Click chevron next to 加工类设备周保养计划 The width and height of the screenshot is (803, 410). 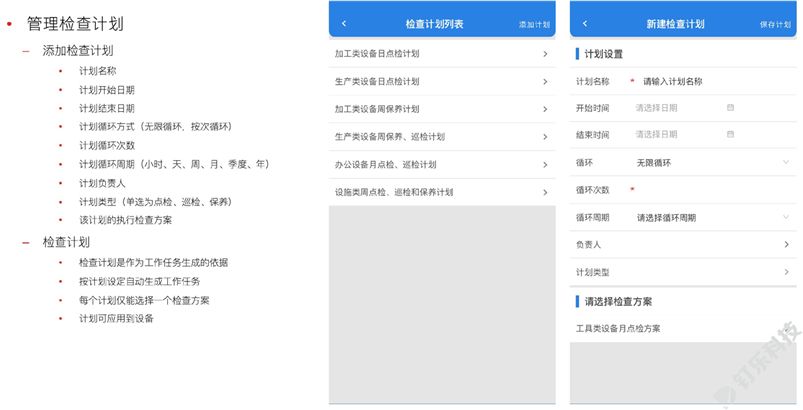click(x=545, y=109)
